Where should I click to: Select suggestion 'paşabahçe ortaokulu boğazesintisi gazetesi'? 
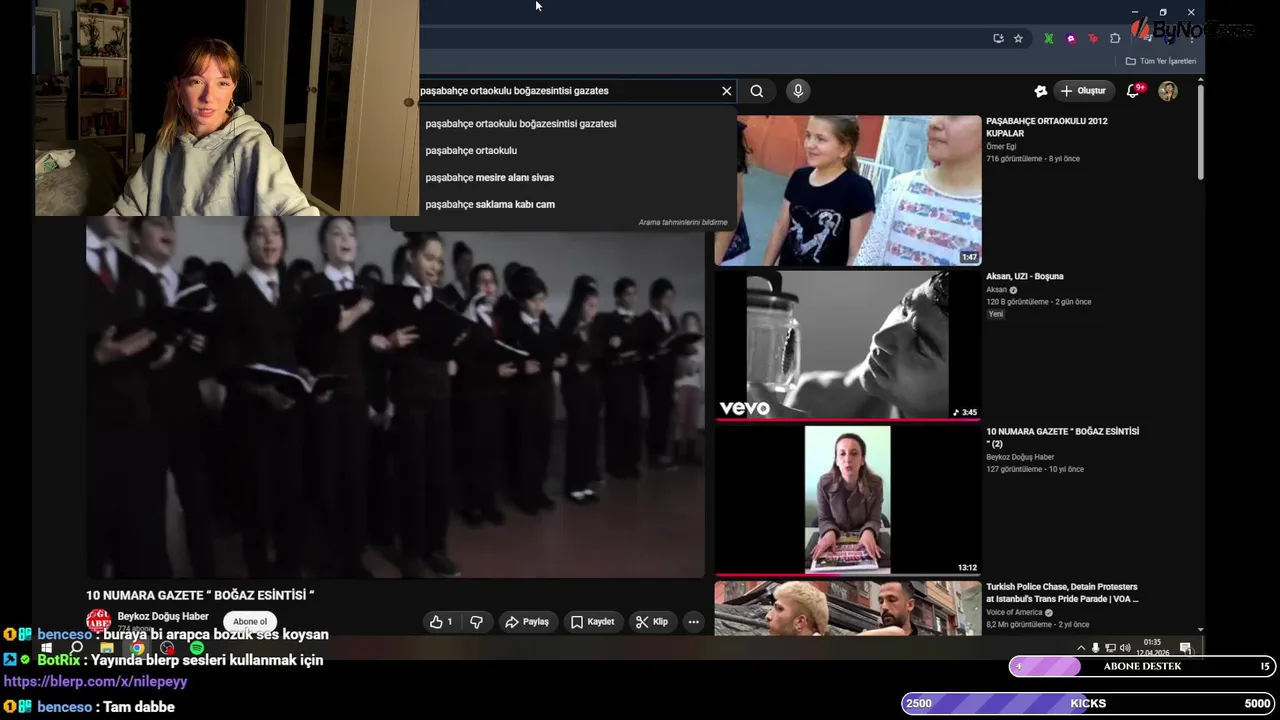[521, 124]
